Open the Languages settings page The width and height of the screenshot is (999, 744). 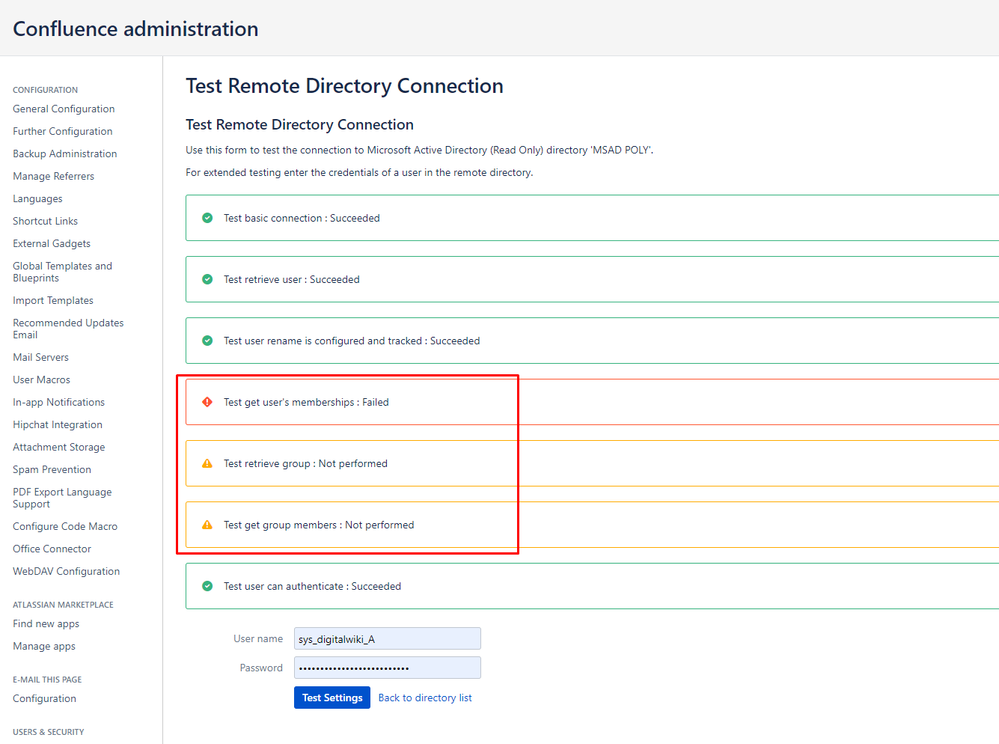38,199
